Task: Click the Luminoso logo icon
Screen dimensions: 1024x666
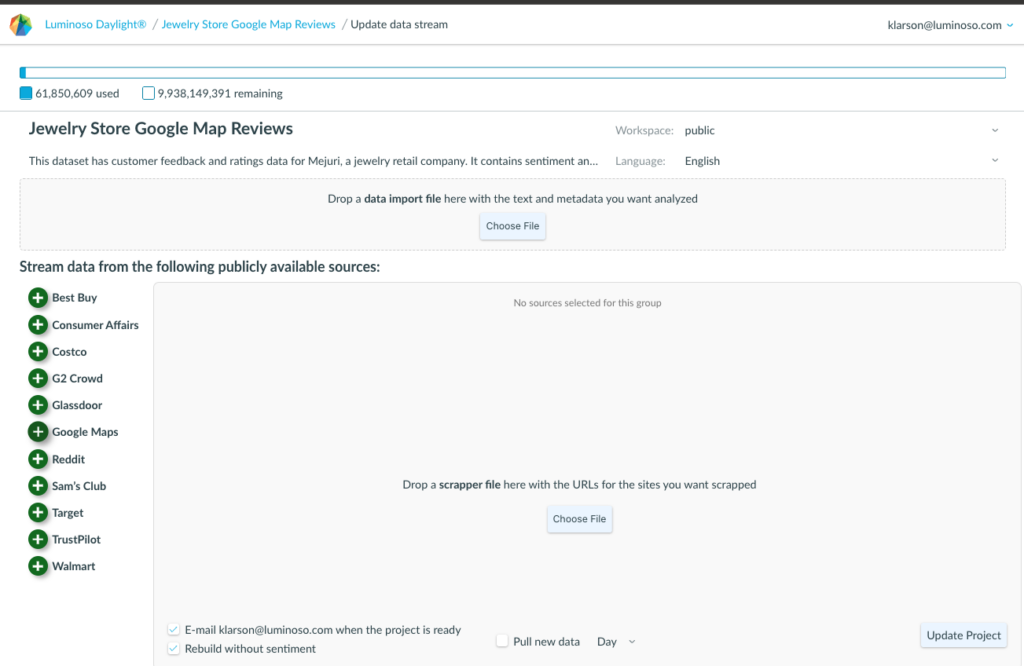Action: (x=21, y=25)
